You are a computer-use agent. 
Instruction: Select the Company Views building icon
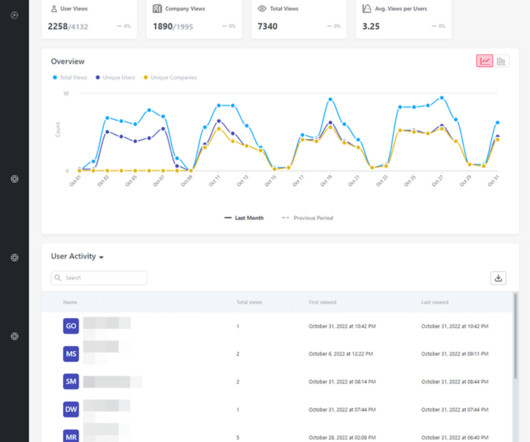coord(157,8)
